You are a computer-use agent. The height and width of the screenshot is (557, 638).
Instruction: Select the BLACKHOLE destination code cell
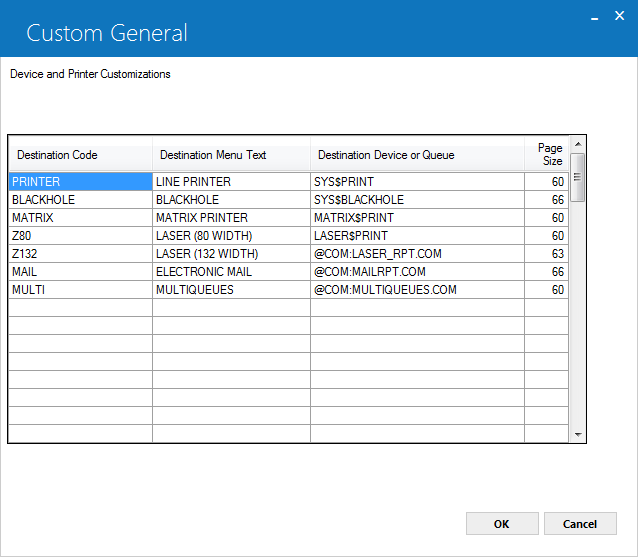point(81,200)
